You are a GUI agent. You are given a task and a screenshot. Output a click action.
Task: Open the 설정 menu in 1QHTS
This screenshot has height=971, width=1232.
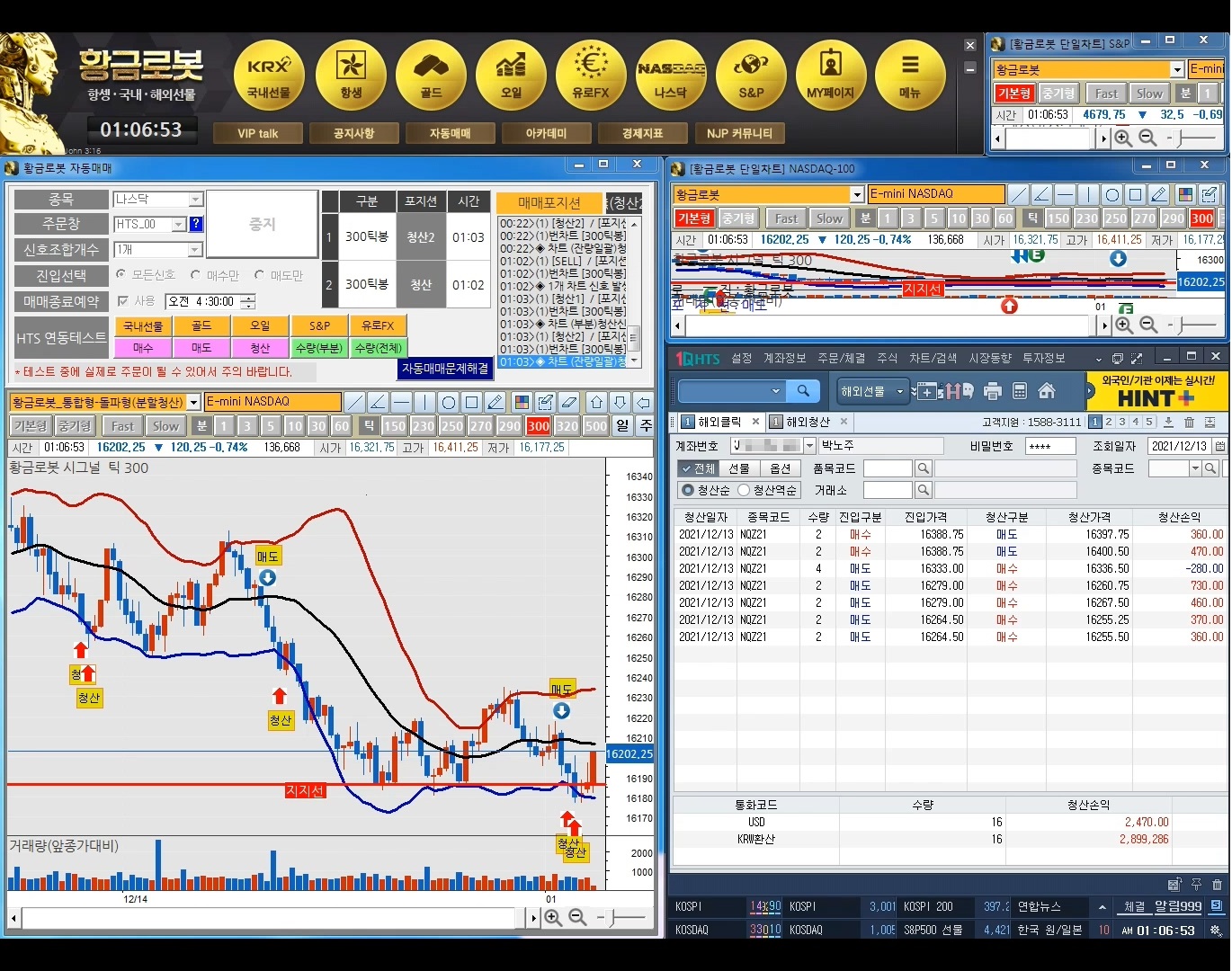point(742,358)
